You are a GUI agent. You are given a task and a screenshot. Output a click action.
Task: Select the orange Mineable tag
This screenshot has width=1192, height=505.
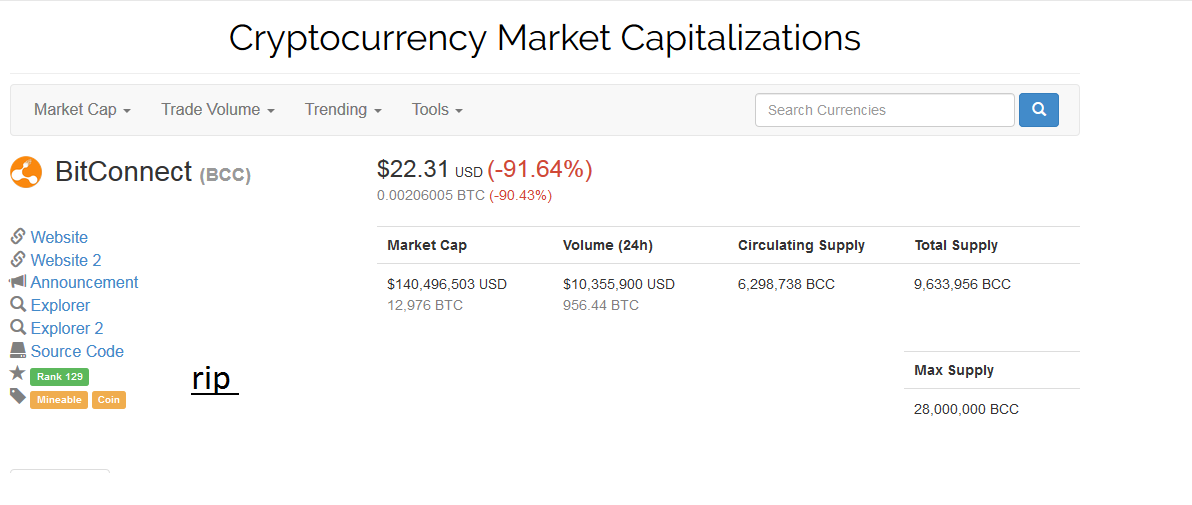click(59, 400)
